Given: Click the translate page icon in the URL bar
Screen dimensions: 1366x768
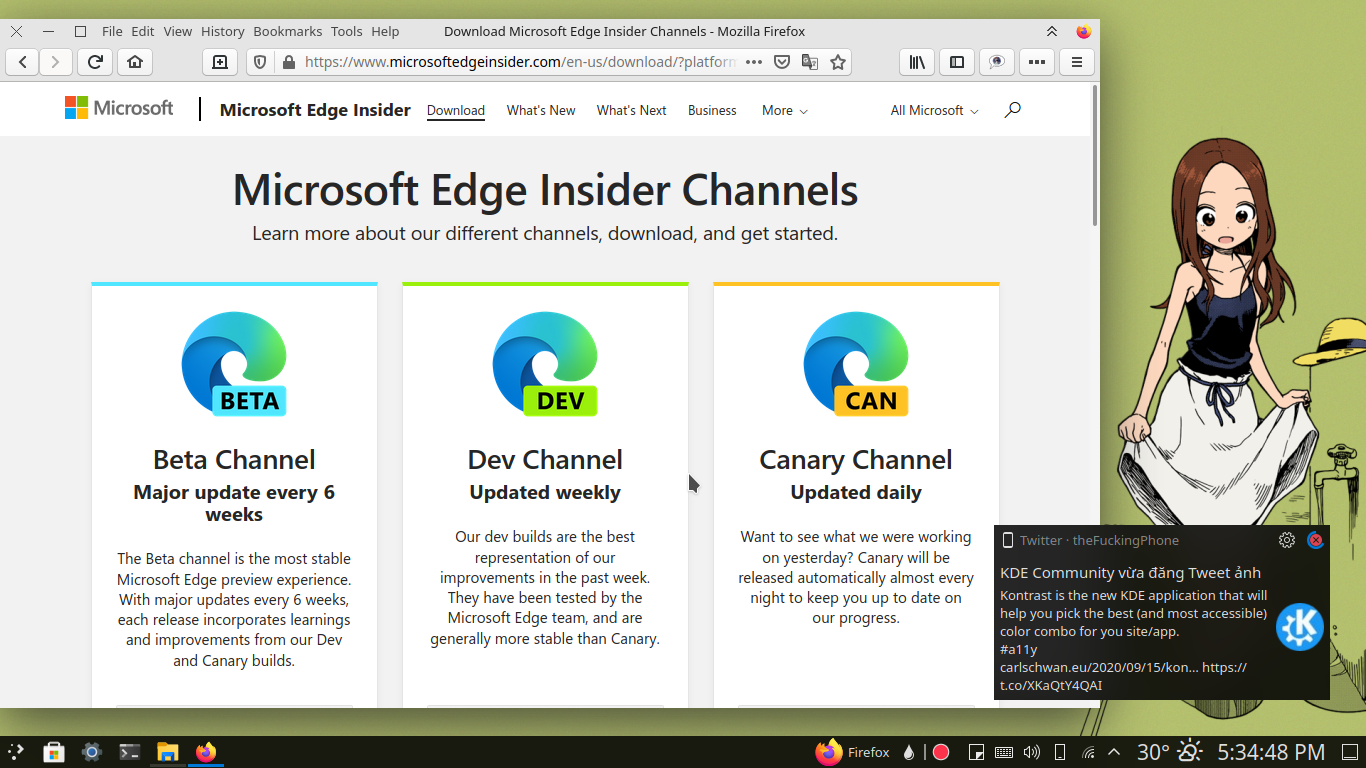Looking at the screenshot, I should pos(810,62).
